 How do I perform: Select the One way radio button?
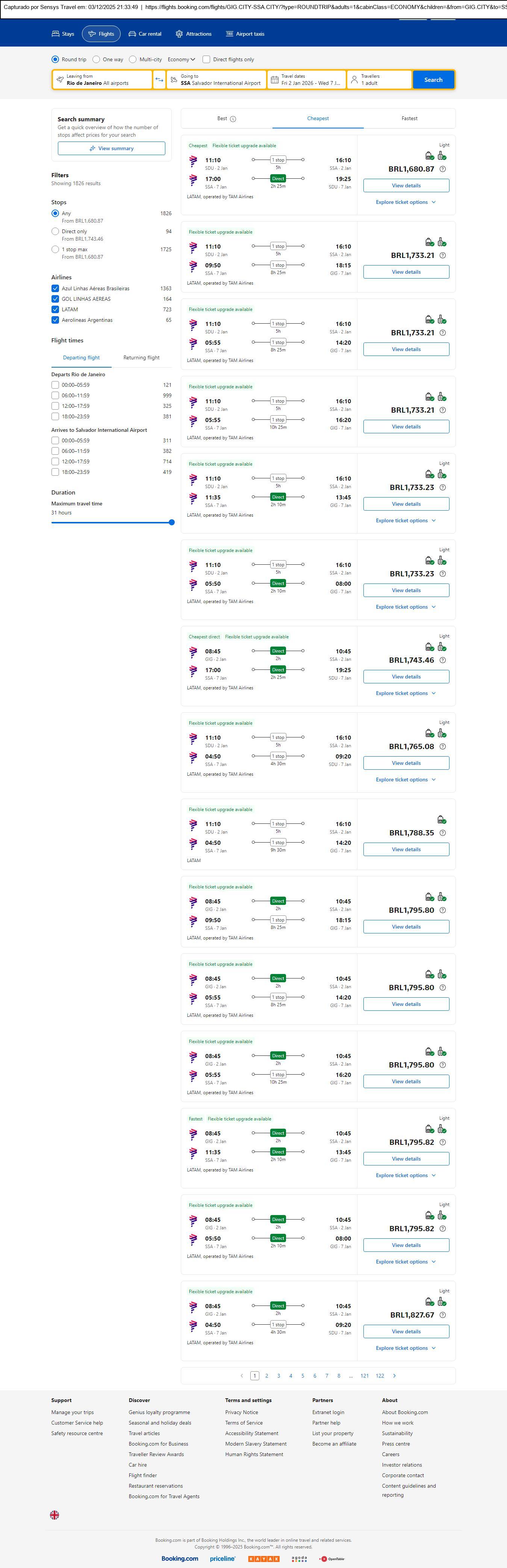[96, 60]
